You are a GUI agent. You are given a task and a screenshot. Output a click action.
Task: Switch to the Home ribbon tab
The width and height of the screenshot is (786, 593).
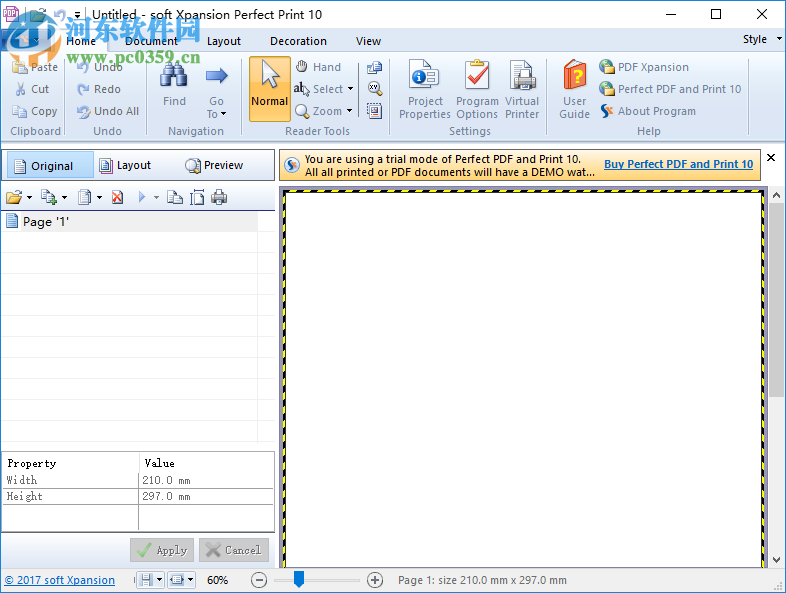(81, 41)
